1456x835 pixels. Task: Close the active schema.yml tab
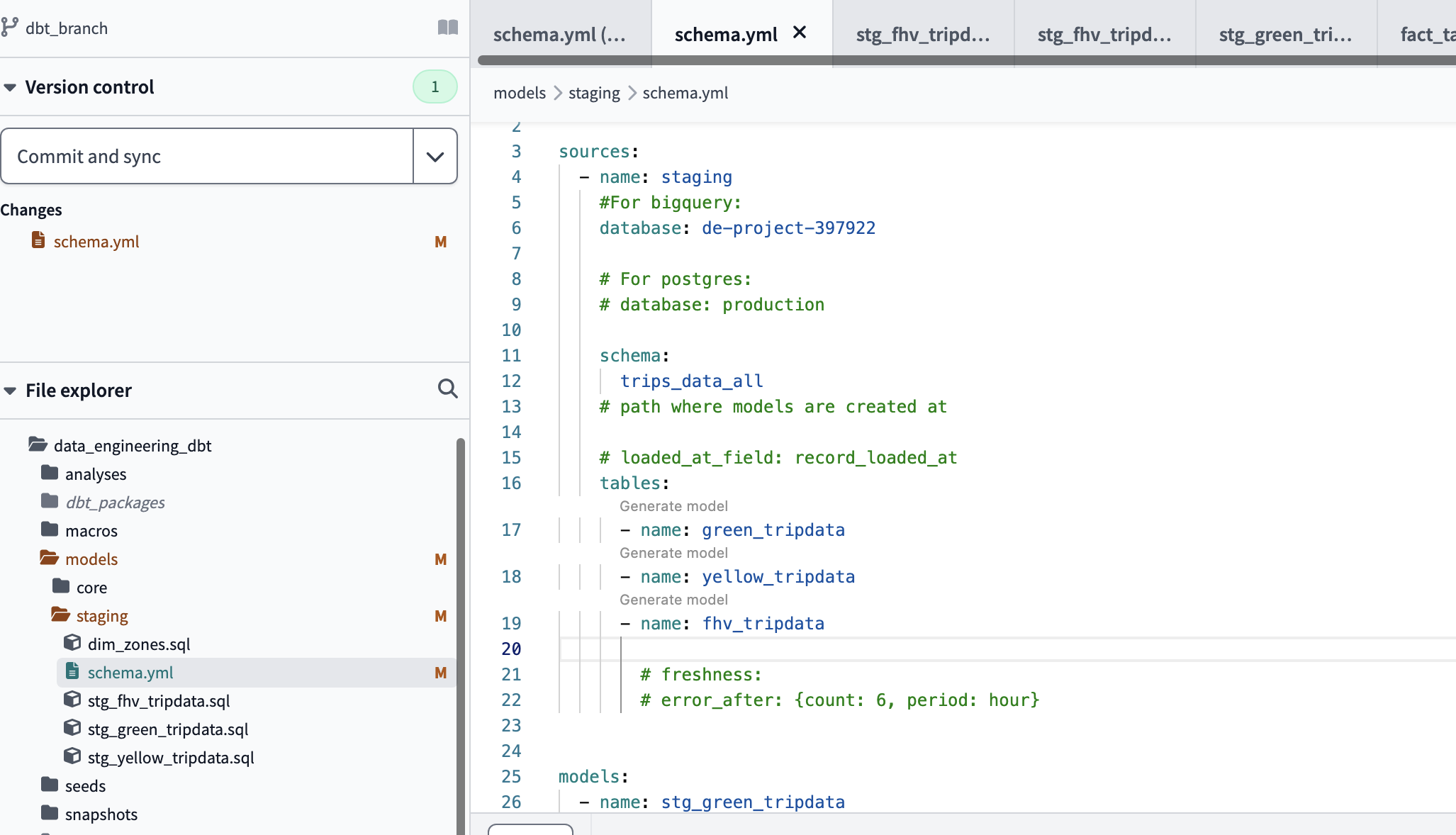pos(800,33)
